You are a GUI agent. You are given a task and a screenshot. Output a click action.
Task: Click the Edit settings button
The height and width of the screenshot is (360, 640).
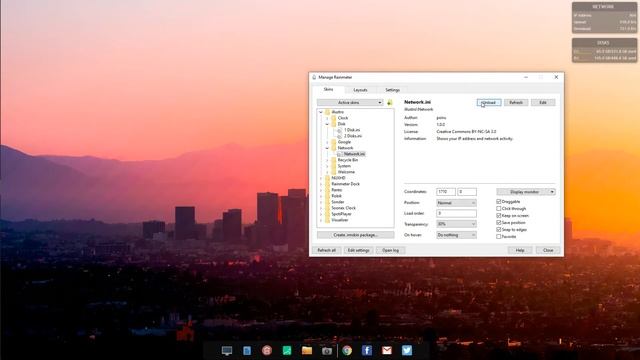(358, 250)
